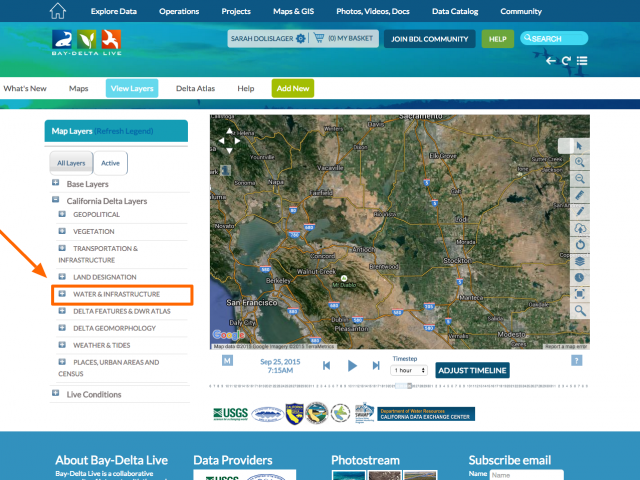Click the map search magnifier tool
Screen dimensions: 640x480
pyautogui.click(x=580, y=311)
